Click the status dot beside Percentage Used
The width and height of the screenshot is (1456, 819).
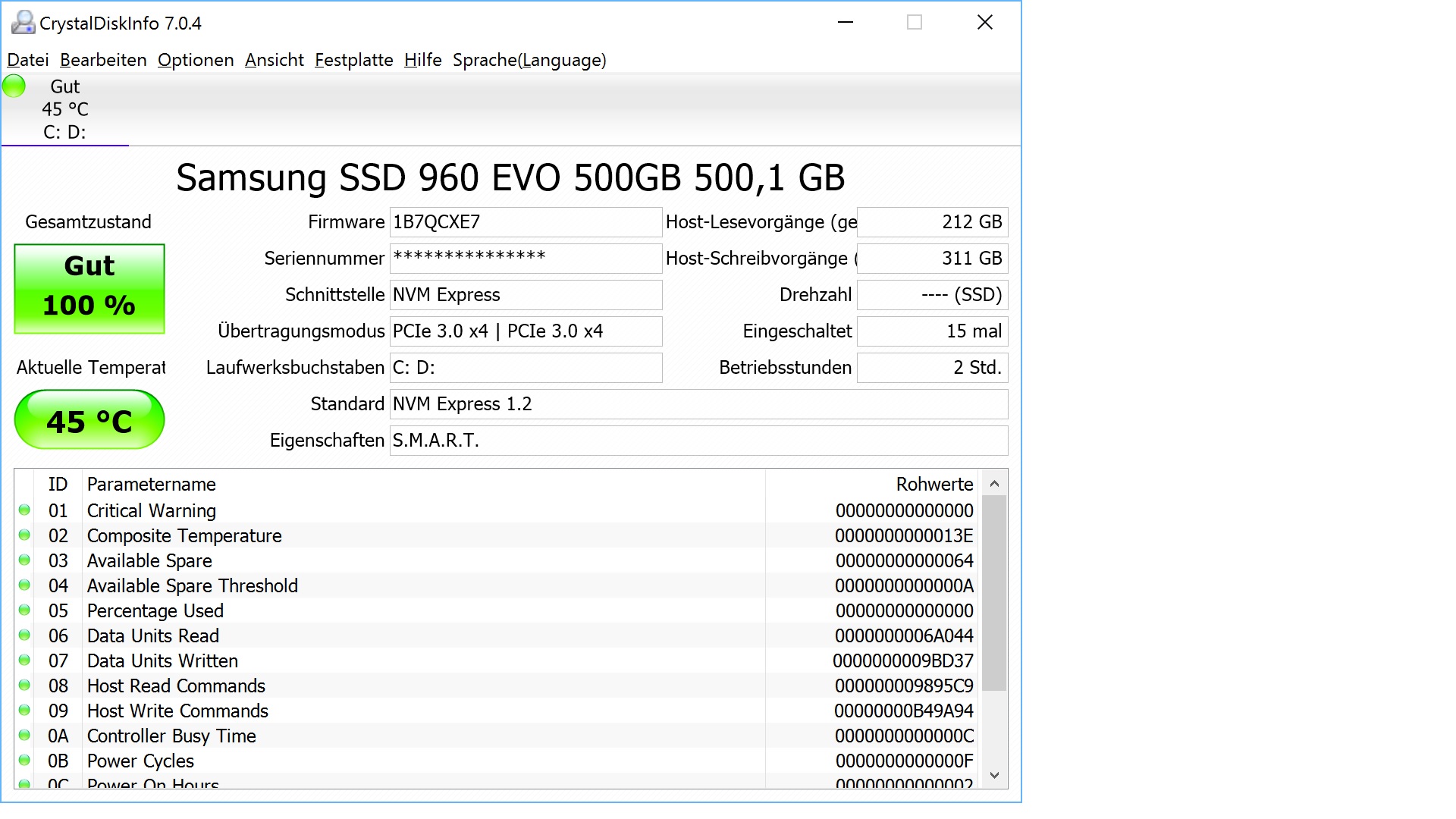click(x=24, y=610)
